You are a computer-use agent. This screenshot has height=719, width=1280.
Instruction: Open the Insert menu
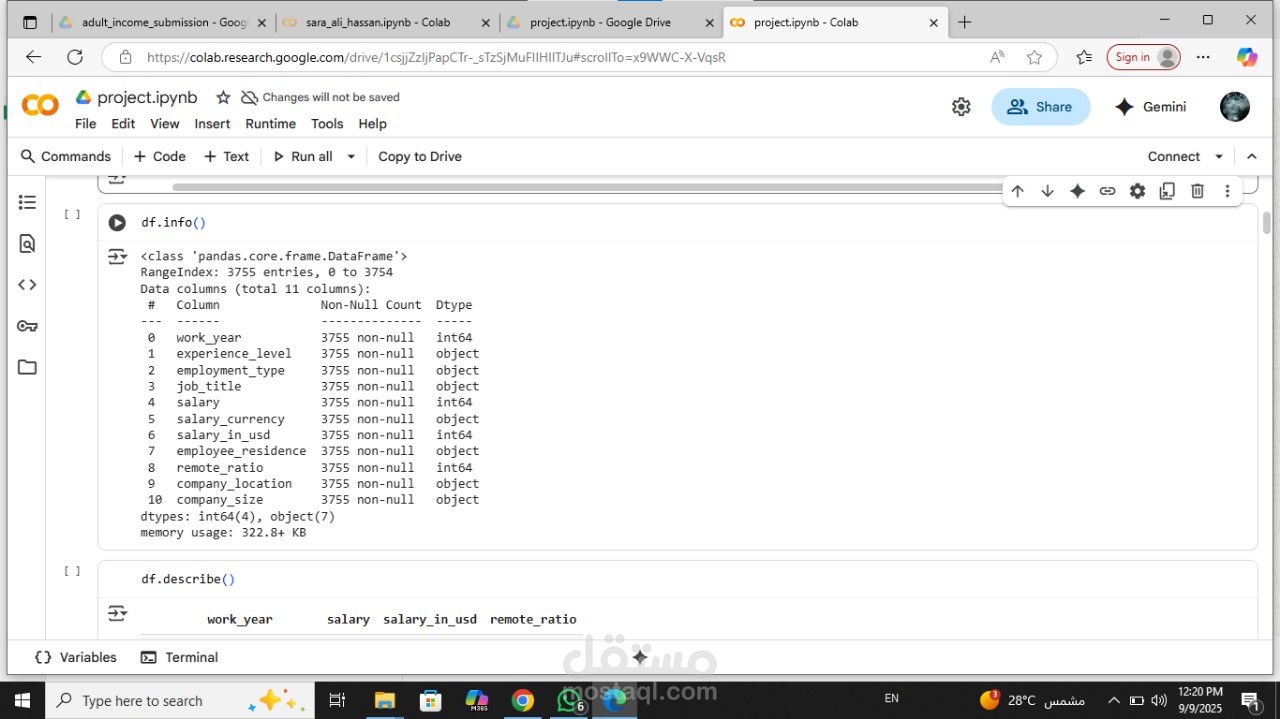(x=212, y=124)
